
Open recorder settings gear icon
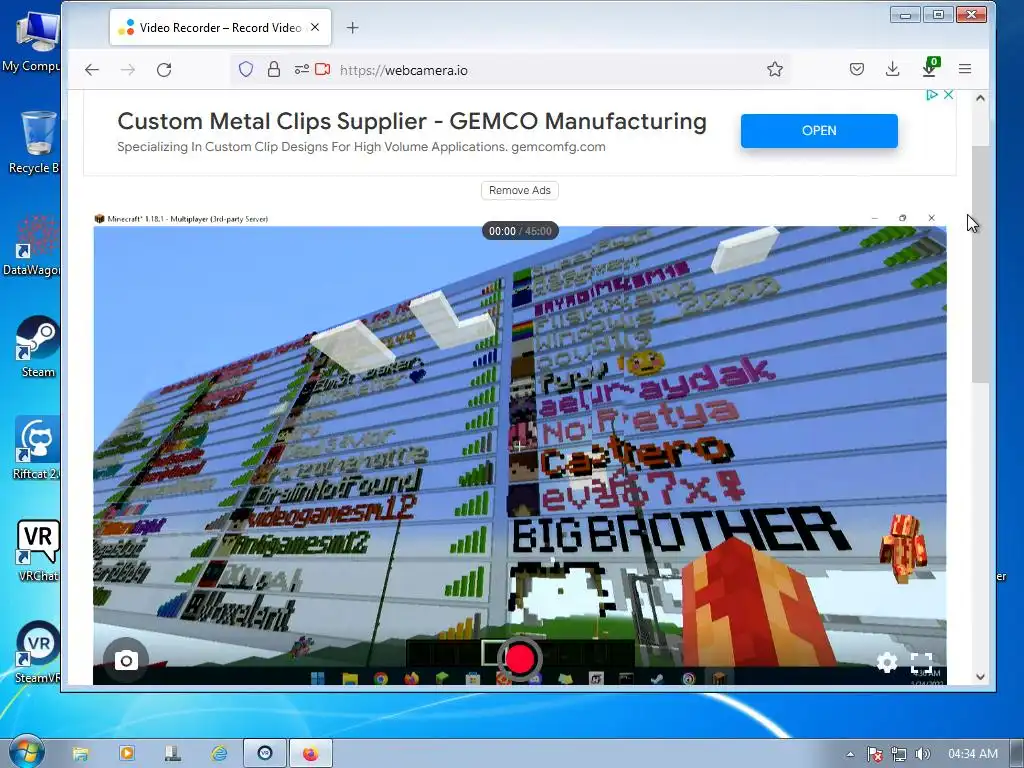pyautogui.click(x=887, y=662)
